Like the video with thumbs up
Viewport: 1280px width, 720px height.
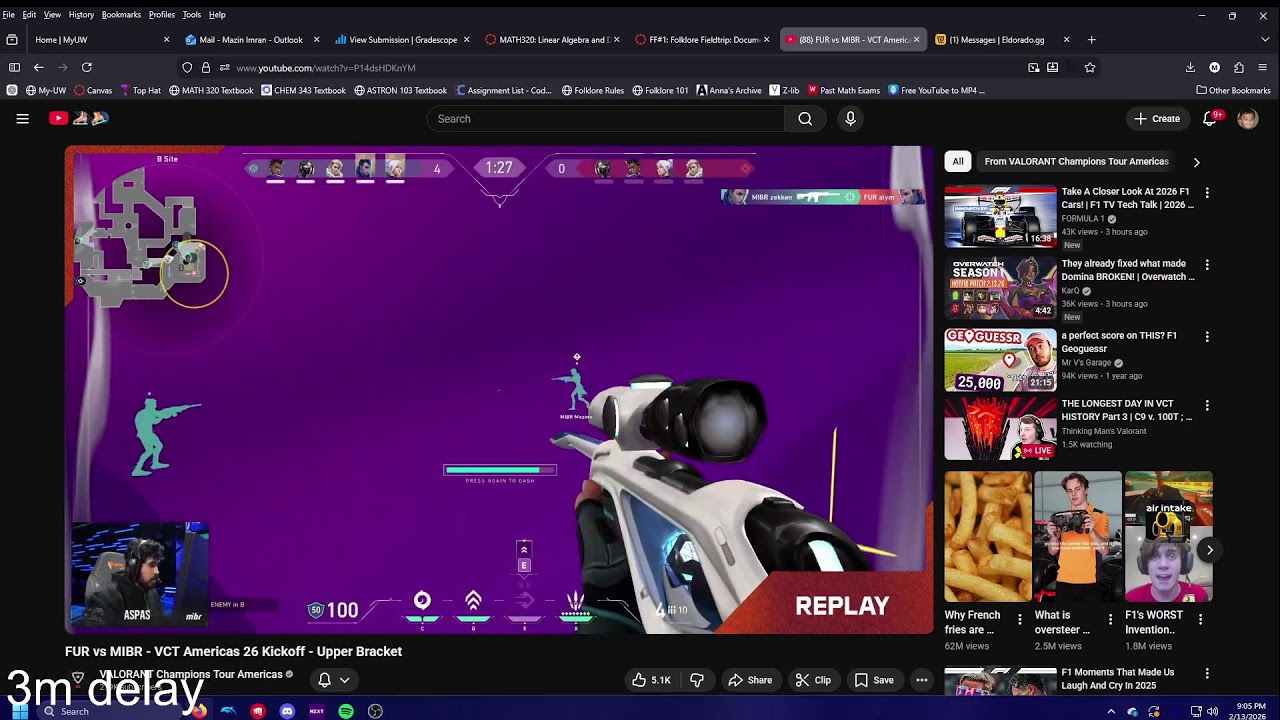tap(650, 680)
